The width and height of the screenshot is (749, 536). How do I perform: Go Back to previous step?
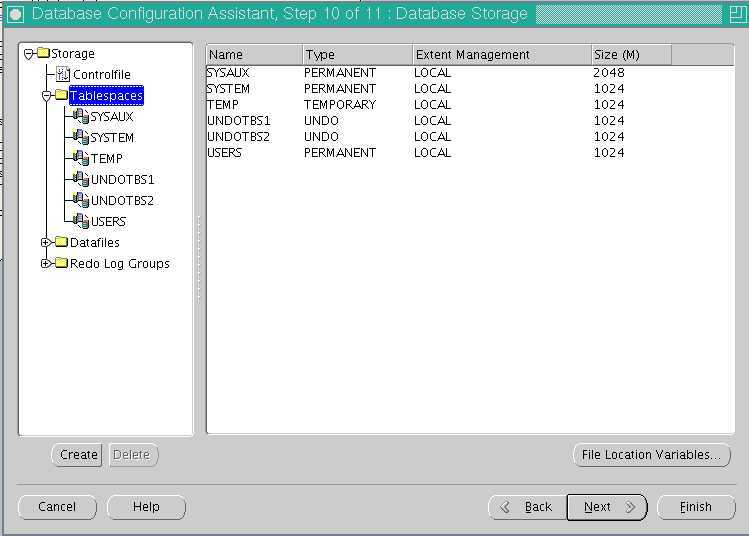click(x=527, y=506)
